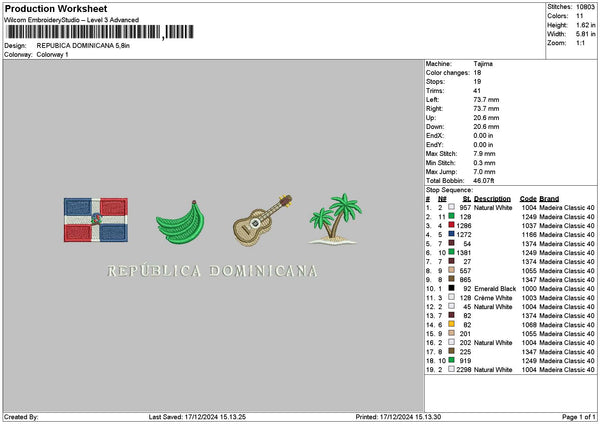Click 'Natural White' in stop row 1
600x424 pixels.
tap(493, 208)
